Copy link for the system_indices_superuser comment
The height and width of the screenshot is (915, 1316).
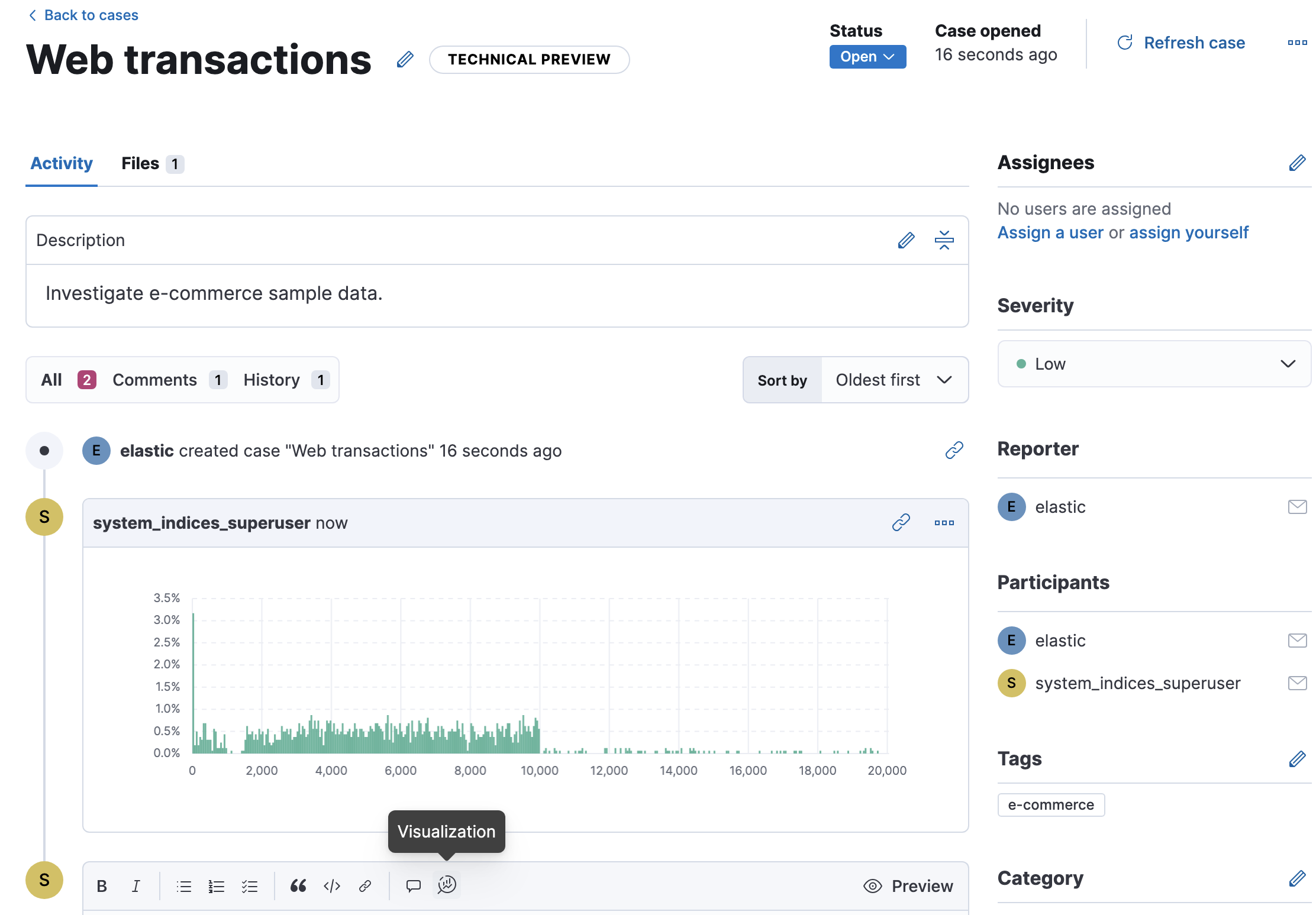click(901, 522)
